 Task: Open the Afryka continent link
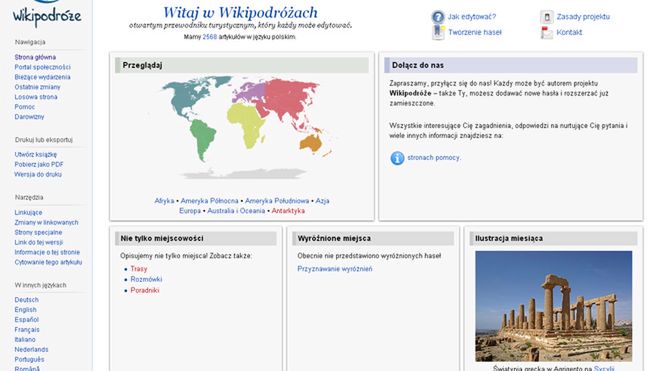pos(164,201)
